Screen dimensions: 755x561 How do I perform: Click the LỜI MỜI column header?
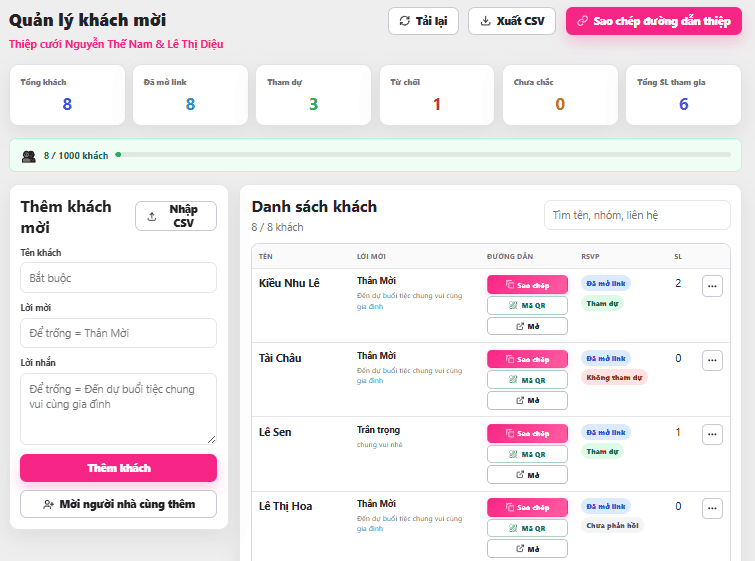[371, 257]
